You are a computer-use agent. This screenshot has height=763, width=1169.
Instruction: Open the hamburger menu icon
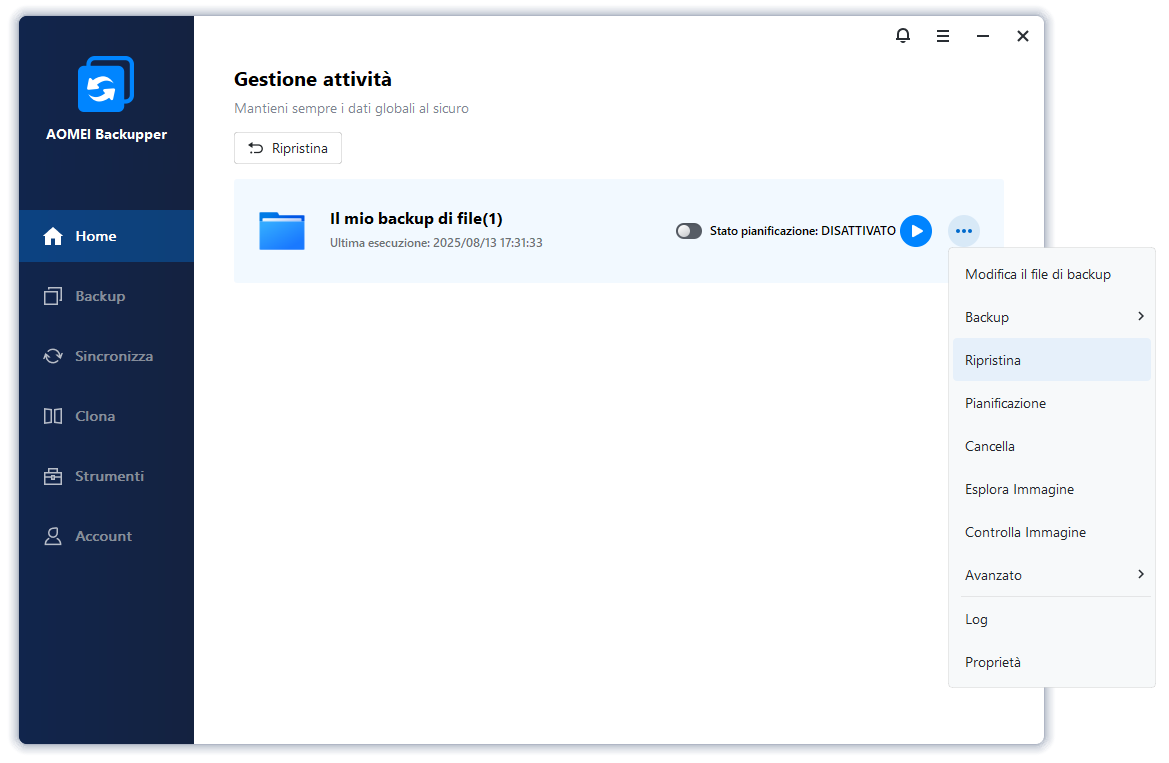[943, 36]
